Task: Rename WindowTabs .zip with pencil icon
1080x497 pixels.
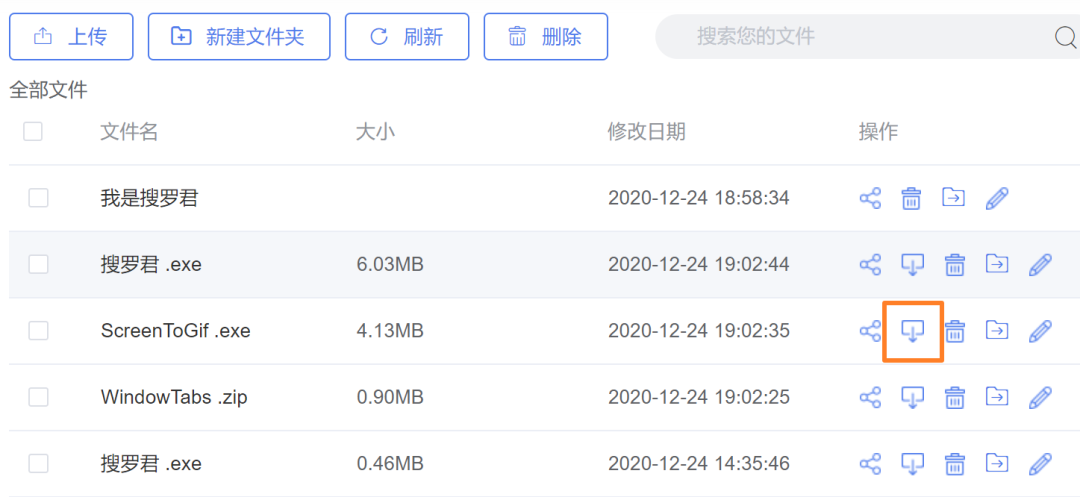Action: tap(1040, 397)
